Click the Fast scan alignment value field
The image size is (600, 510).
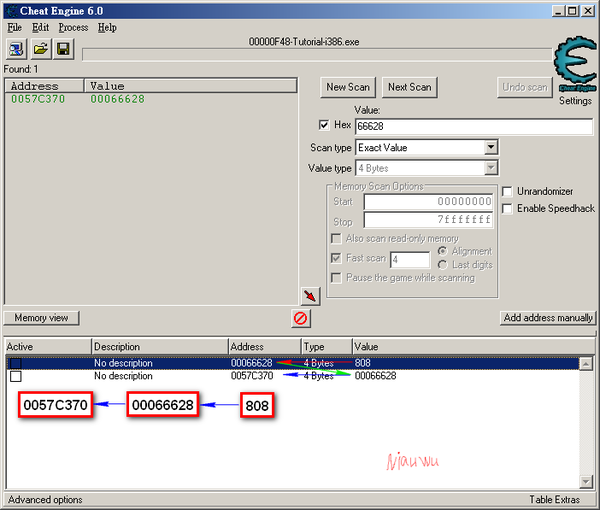click(410, 260)
